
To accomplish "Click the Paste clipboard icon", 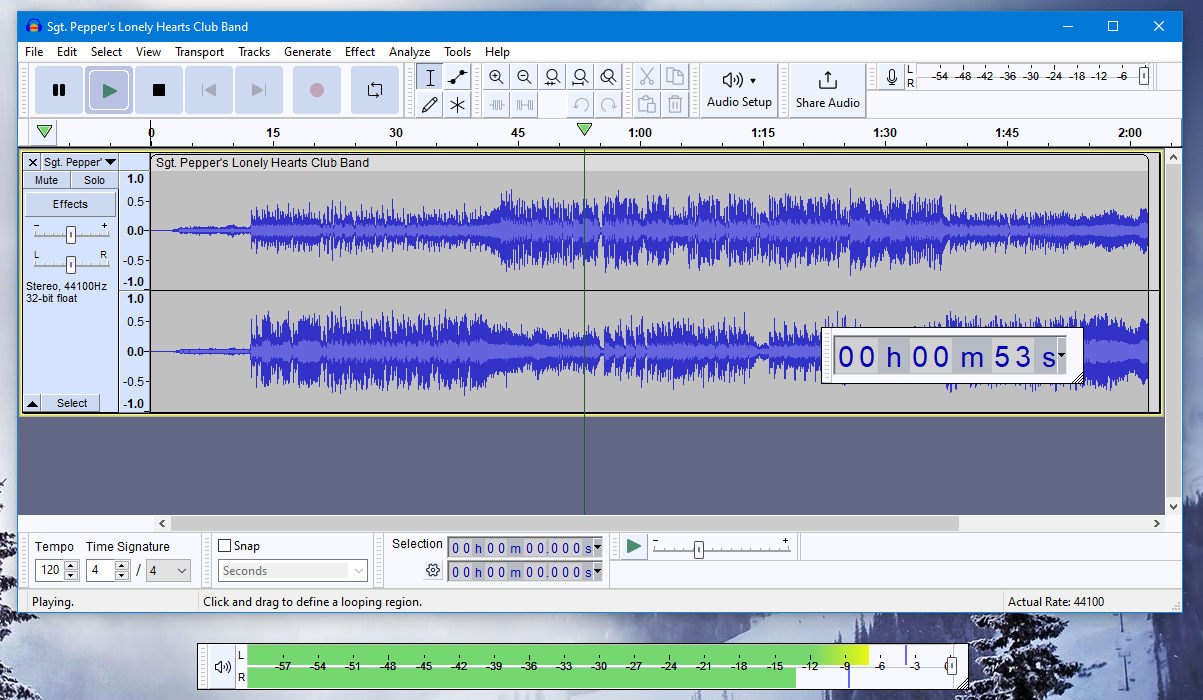I will (646, 104).
